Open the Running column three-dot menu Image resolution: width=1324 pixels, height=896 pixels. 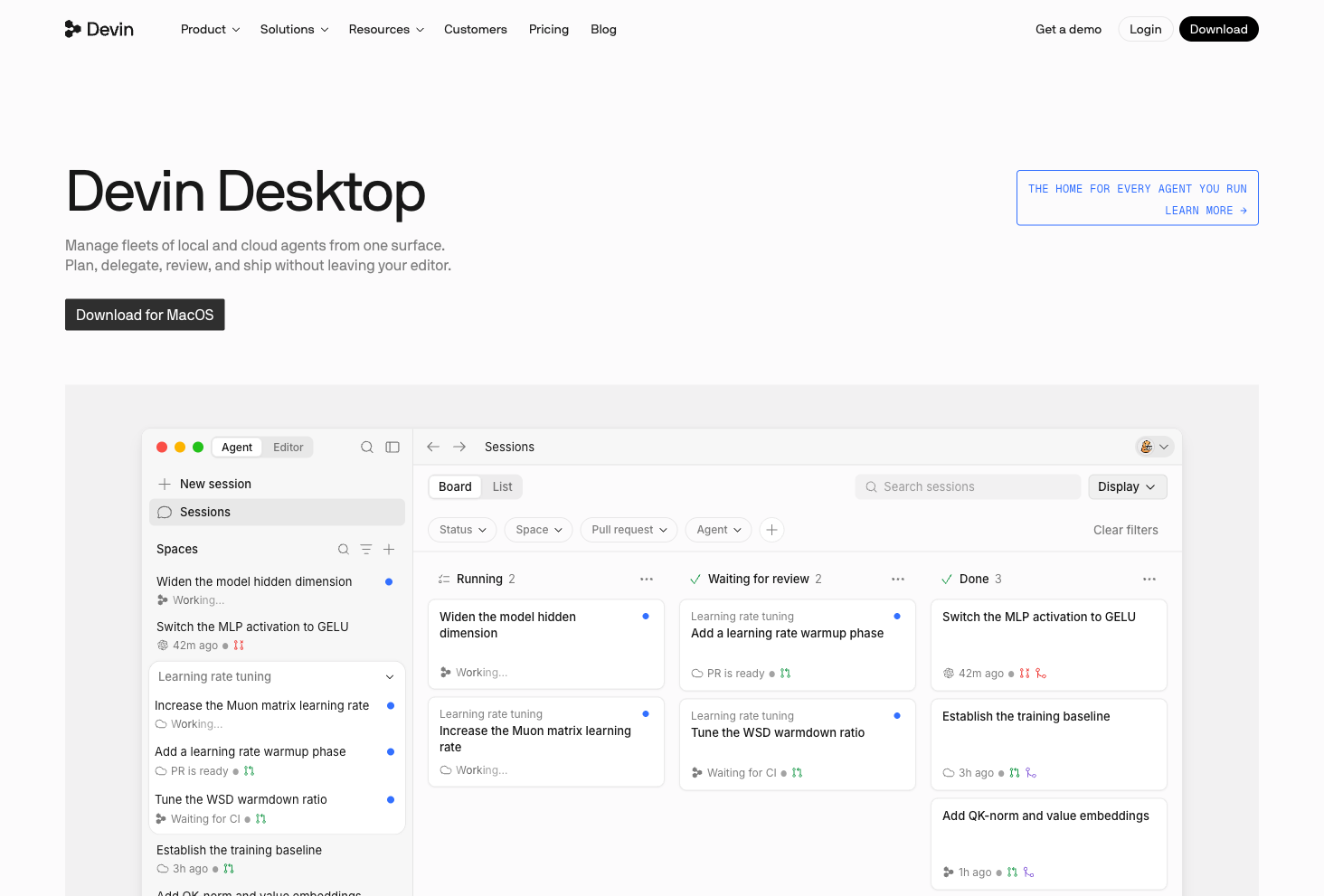coord(647,579)
